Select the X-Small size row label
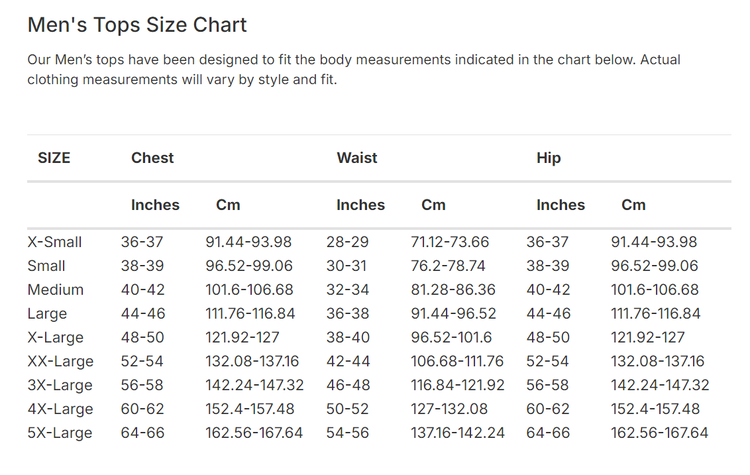The width and height of the screenshot is (750, 475). coord(55,242)
